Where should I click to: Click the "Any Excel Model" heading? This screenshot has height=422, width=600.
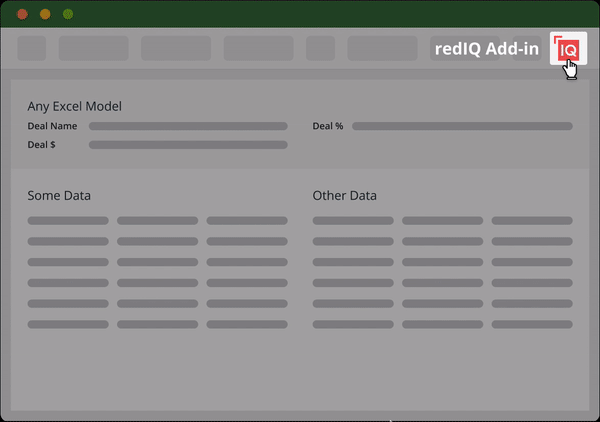point(75,106)
